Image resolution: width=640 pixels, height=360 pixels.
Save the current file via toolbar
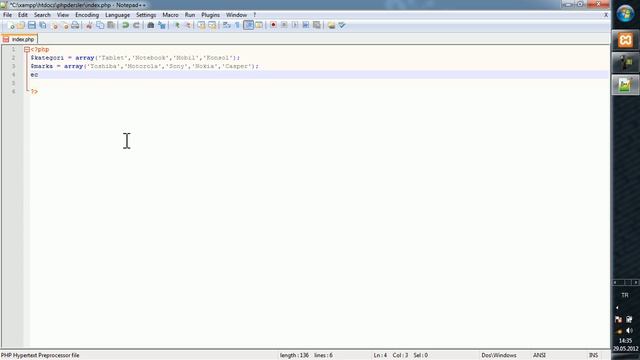[x=31, y=25]
